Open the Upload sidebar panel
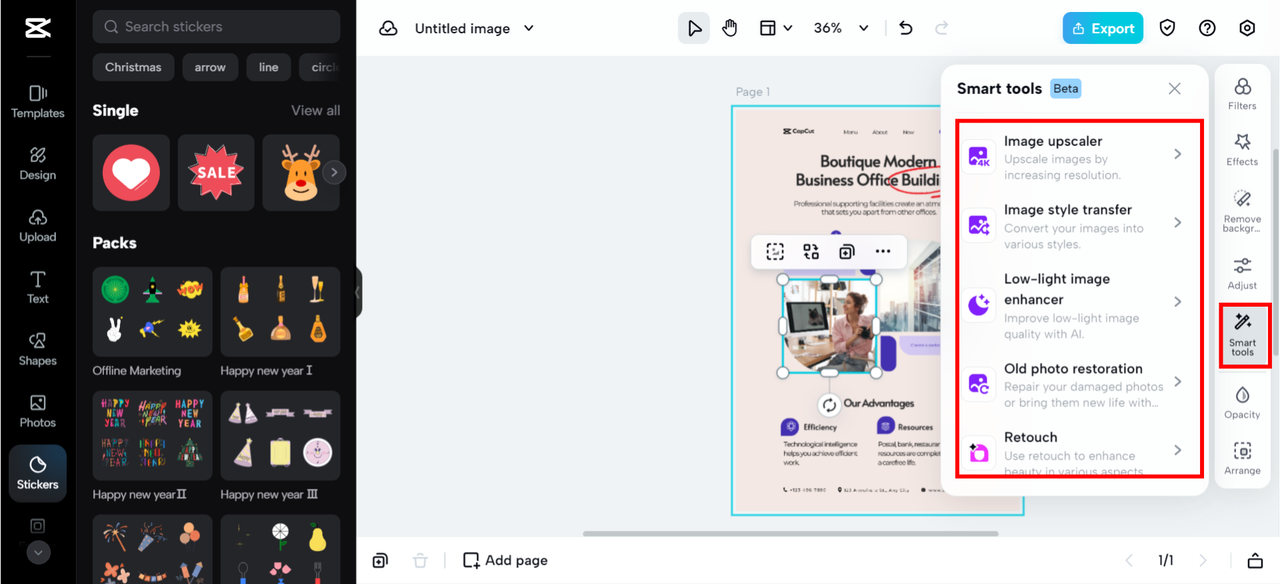The width and height of the screenshot is (1280, 584). click(x=38, y=225)
